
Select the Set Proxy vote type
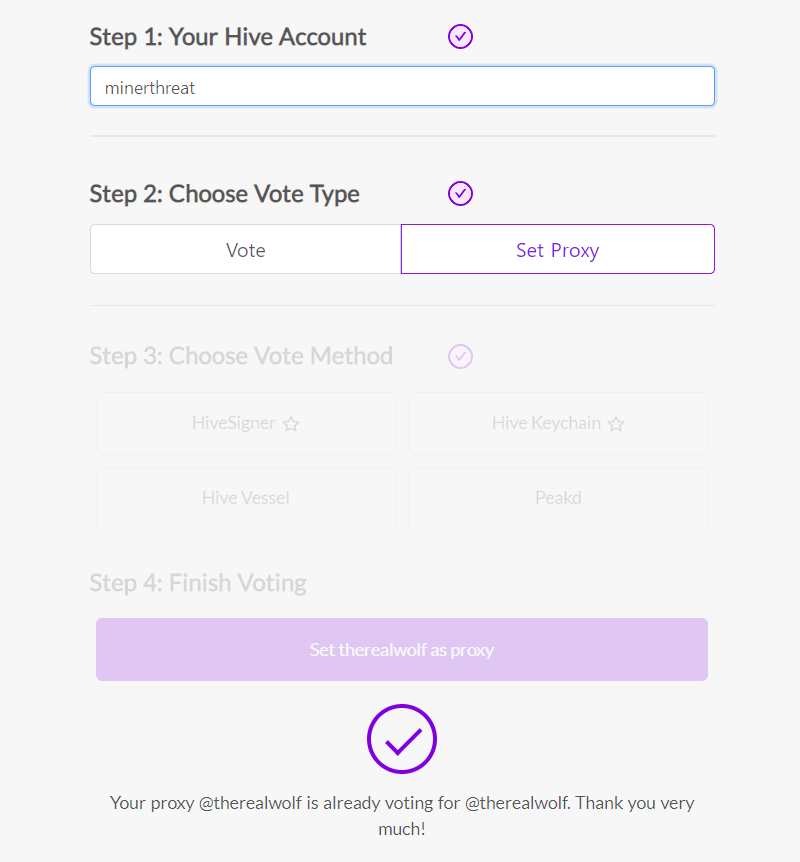tap(557, 249)
